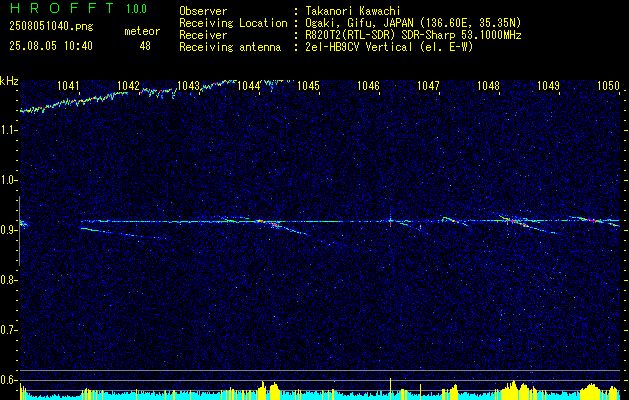Screen dimensions: 629x400
Task: Click the meteor label
Action: [x=142, y=31]
